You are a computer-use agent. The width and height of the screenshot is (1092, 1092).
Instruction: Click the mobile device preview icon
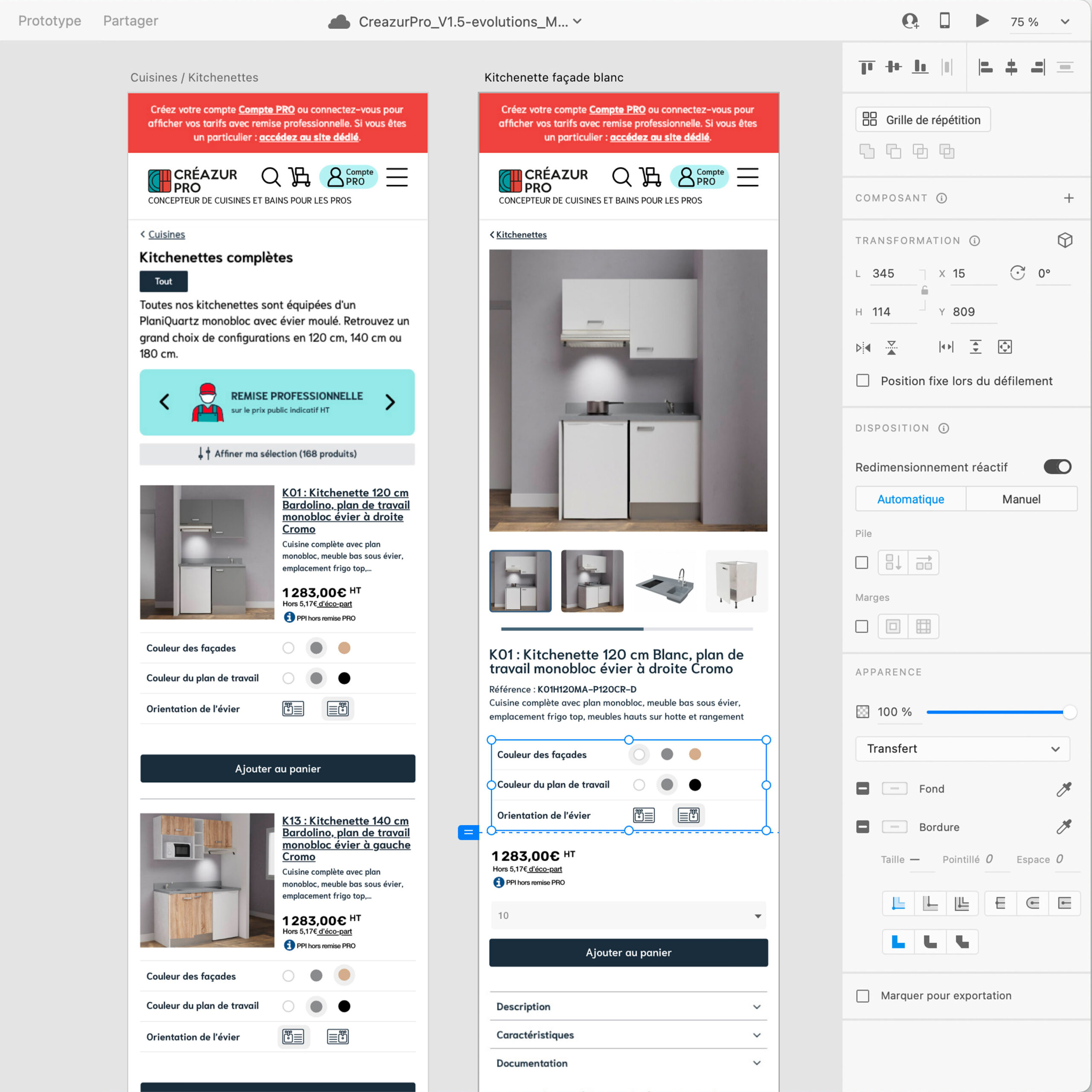point(944,21)
